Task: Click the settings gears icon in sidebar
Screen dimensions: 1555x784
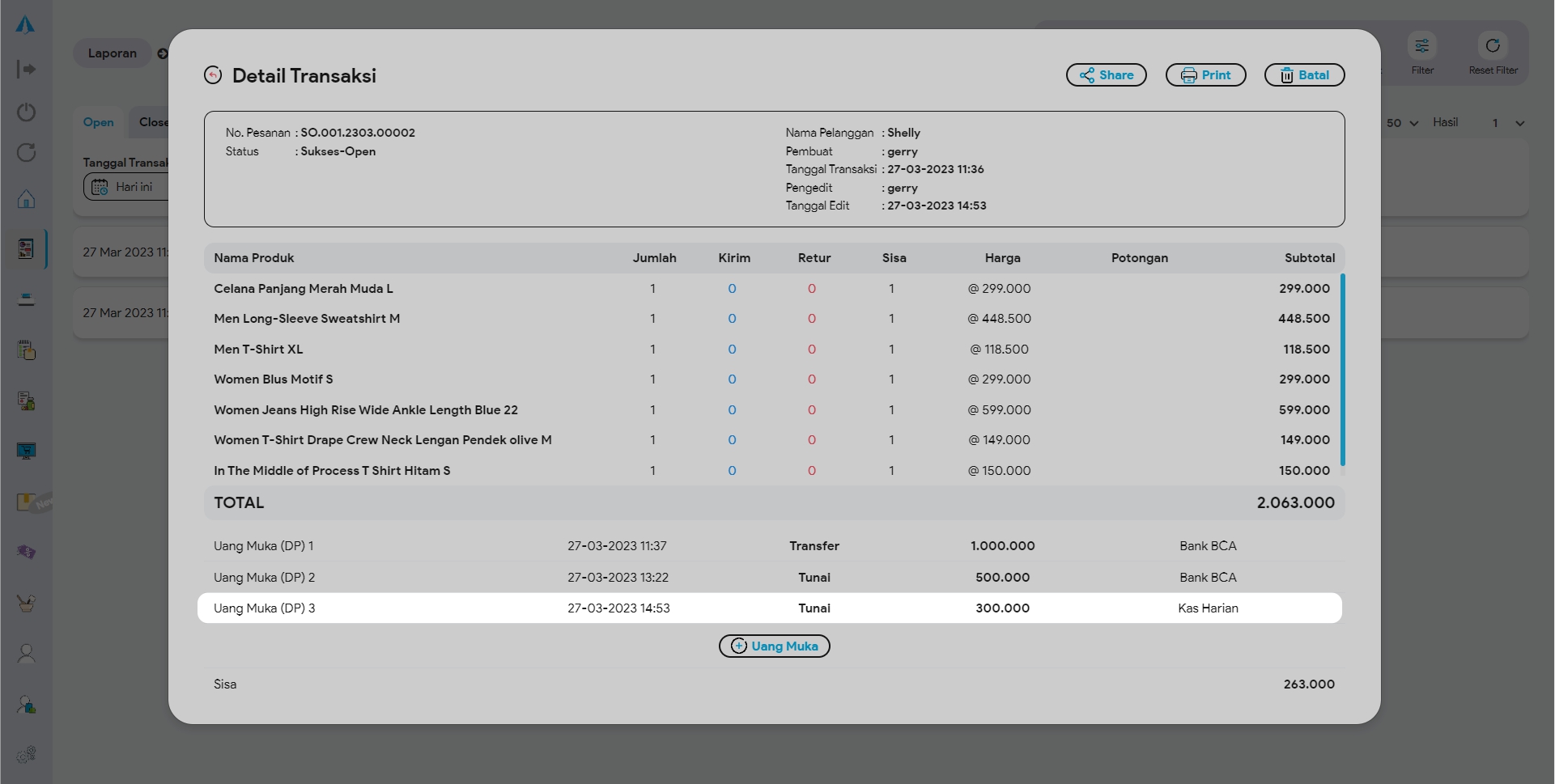Action: tap(26, 754)
